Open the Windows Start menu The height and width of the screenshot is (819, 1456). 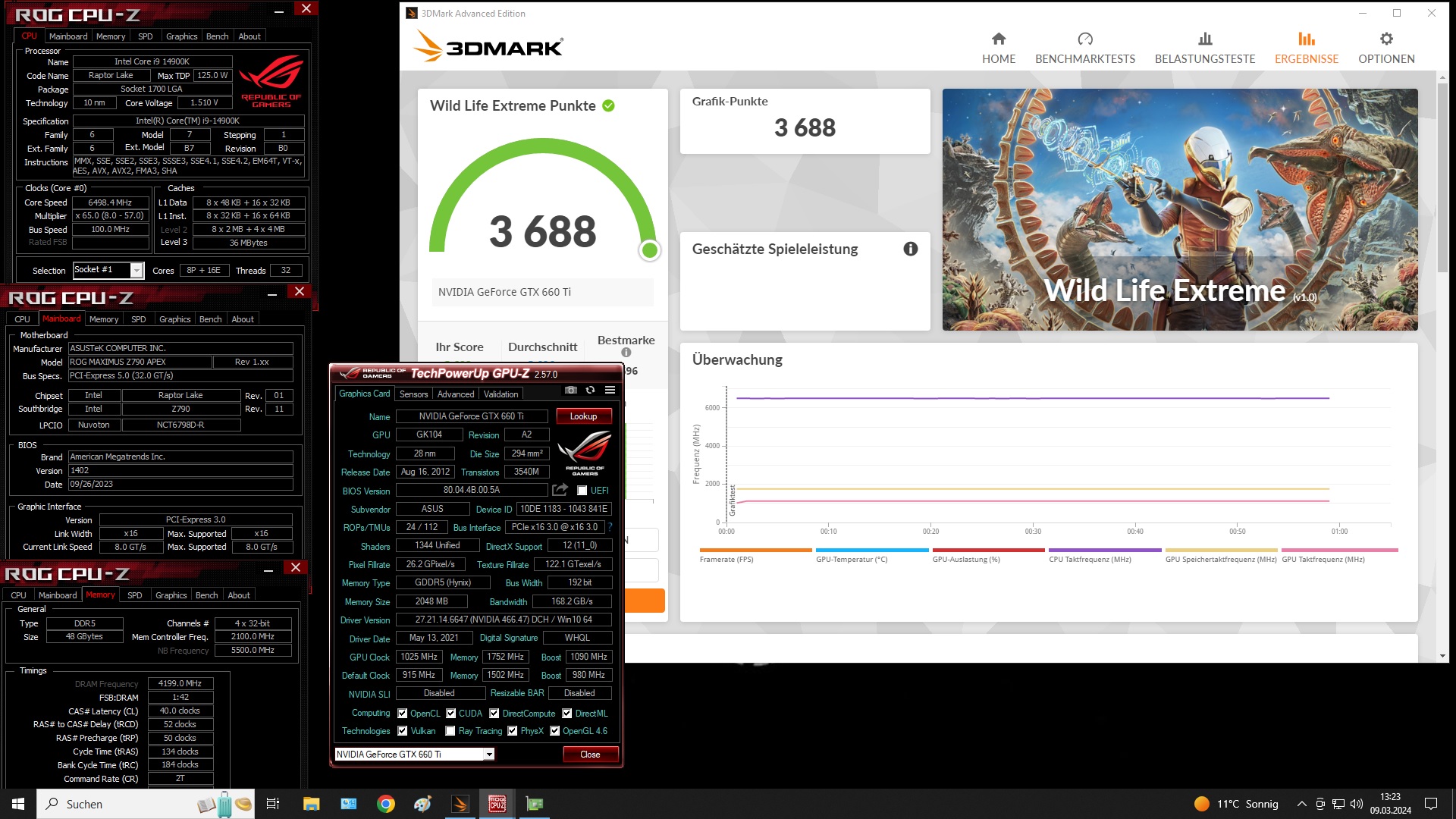(18, 804)
